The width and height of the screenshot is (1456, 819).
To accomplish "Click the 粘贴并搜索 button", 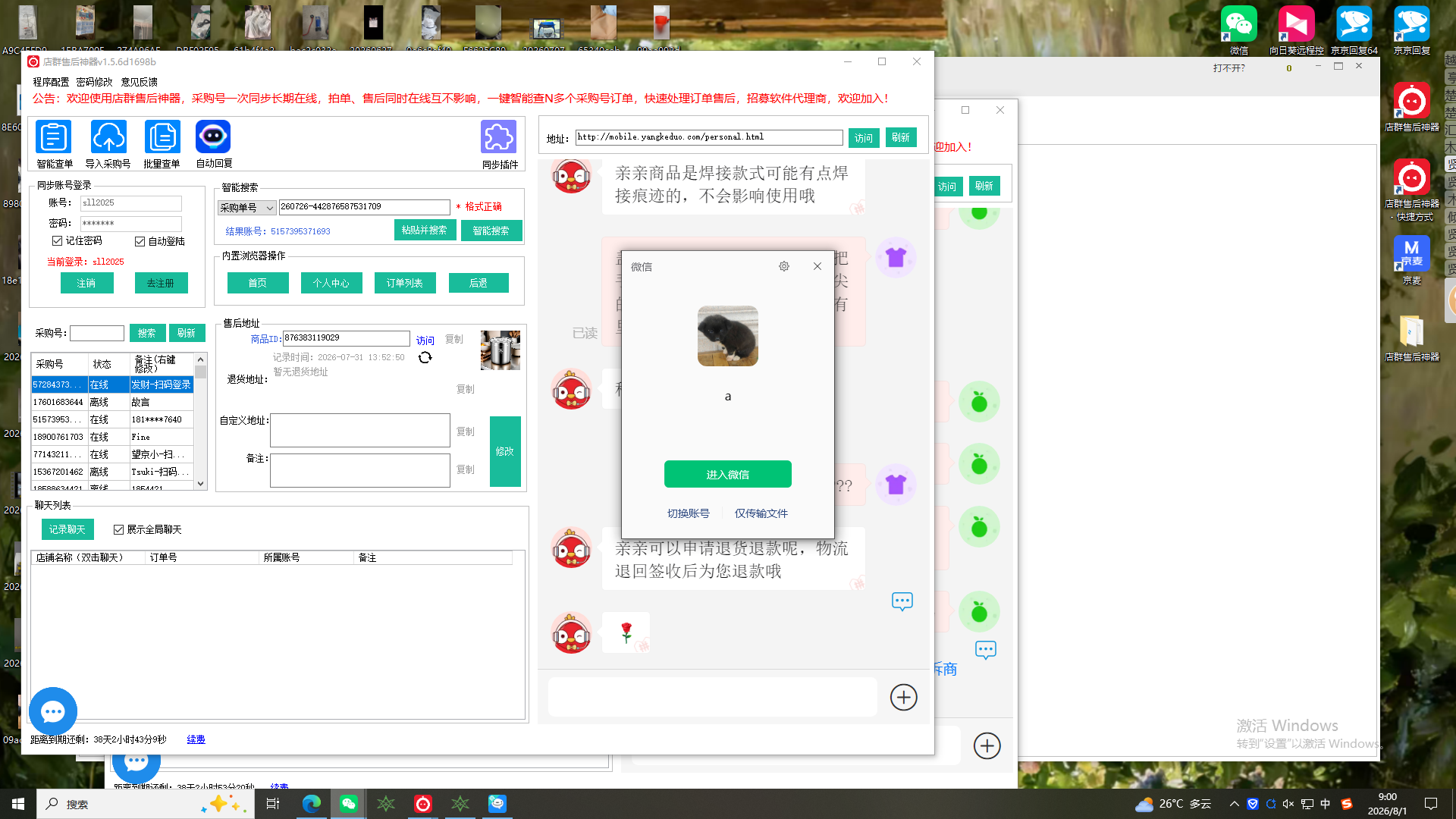I will click(425, 230).
